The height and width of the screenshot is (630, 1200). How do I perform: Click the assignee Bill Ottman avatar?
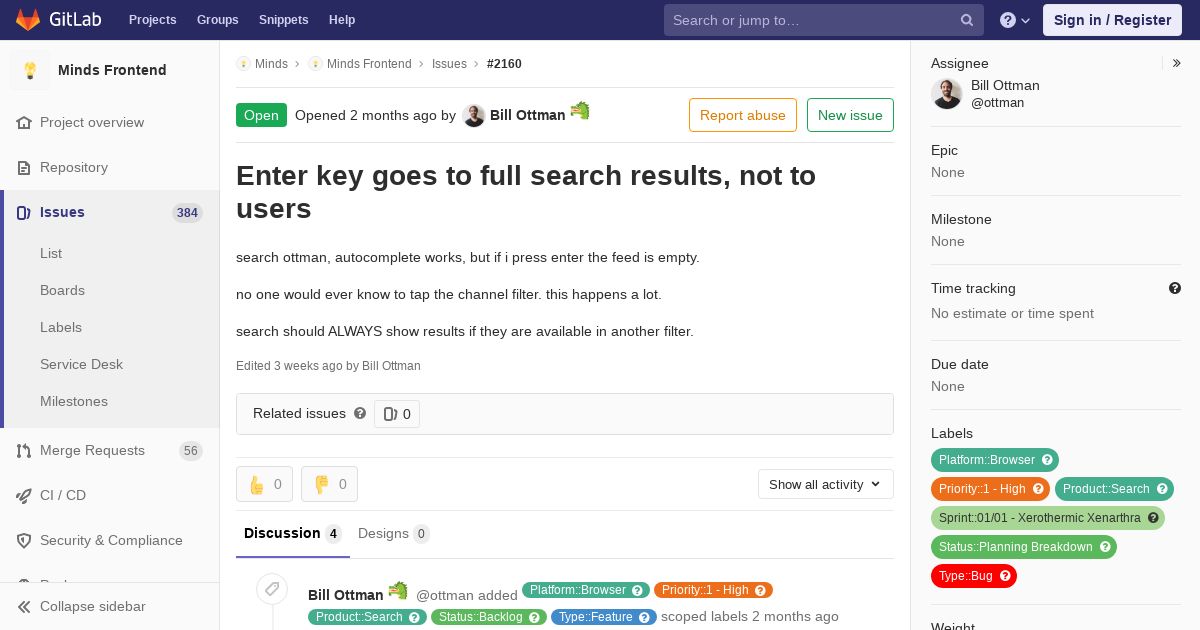(x=946, y=94)
